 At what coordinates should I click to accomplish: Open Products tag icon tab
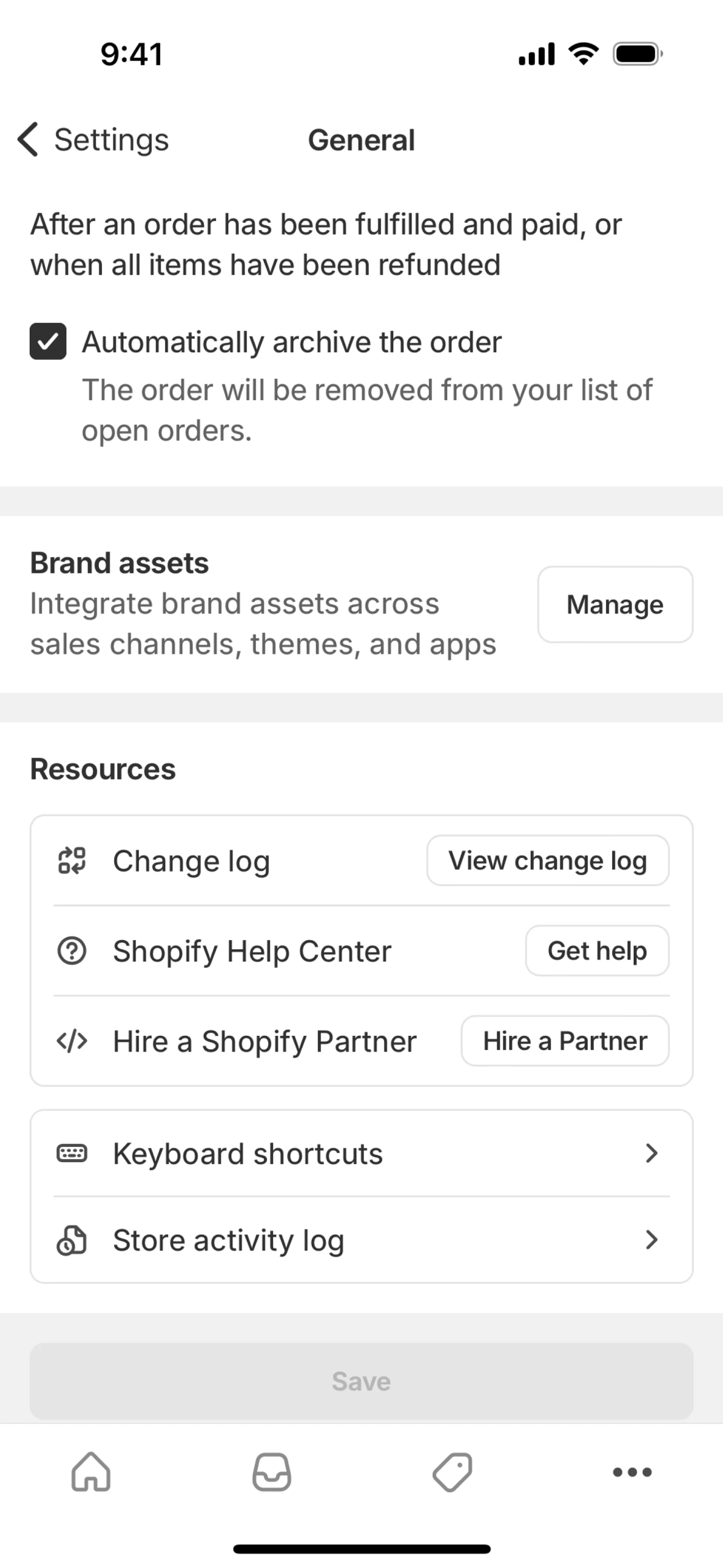452,1472
